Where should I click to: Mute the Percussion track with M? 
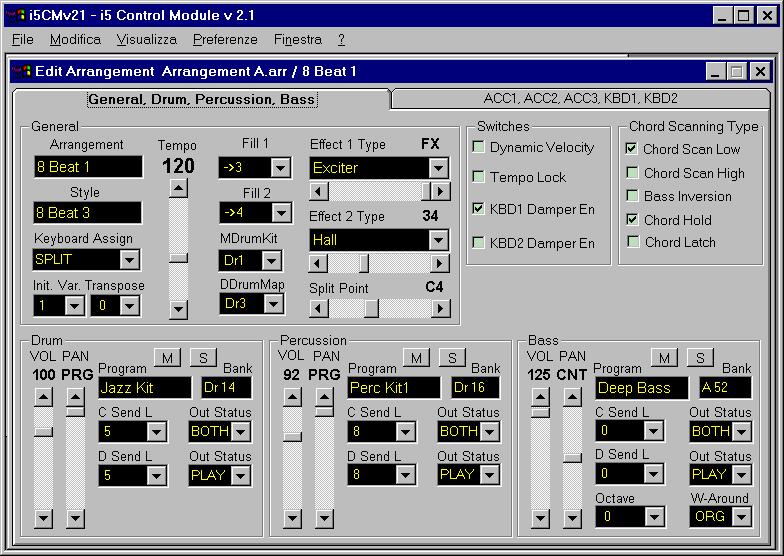click(x=415, y=357)
